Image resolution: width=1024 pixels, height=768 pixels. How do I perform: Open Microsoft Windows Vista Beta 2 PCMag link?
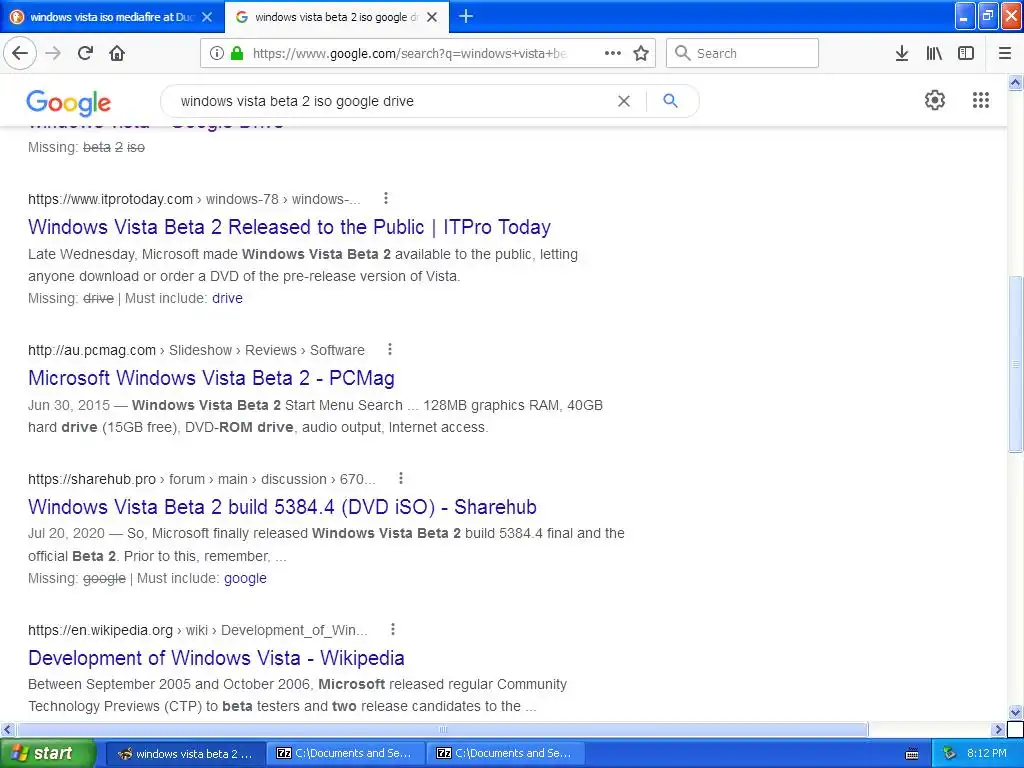(x=211, y=377)
